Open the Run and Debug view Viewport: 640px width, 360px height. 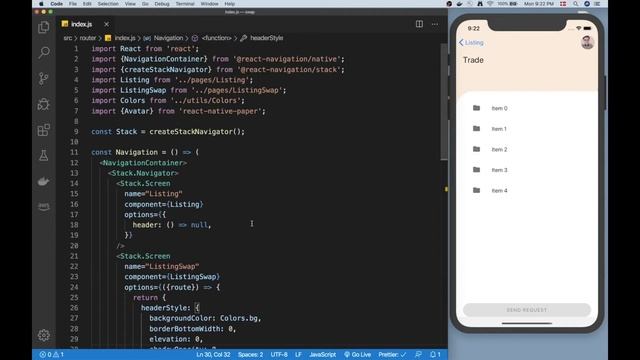44,104
